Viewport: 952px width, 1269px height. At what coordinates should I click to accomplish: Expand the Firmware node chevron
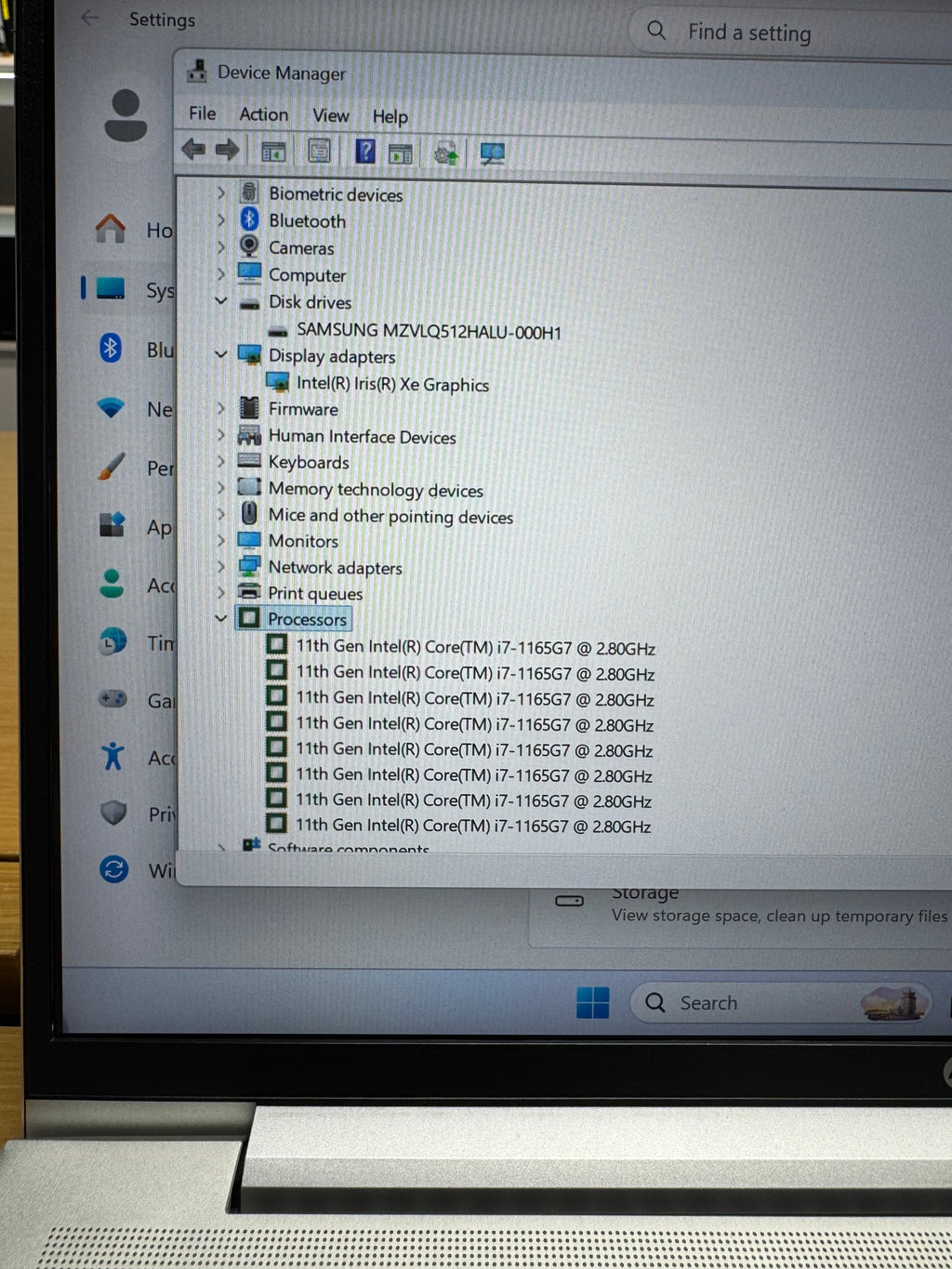pyautogui.click(x=220, y=408)
